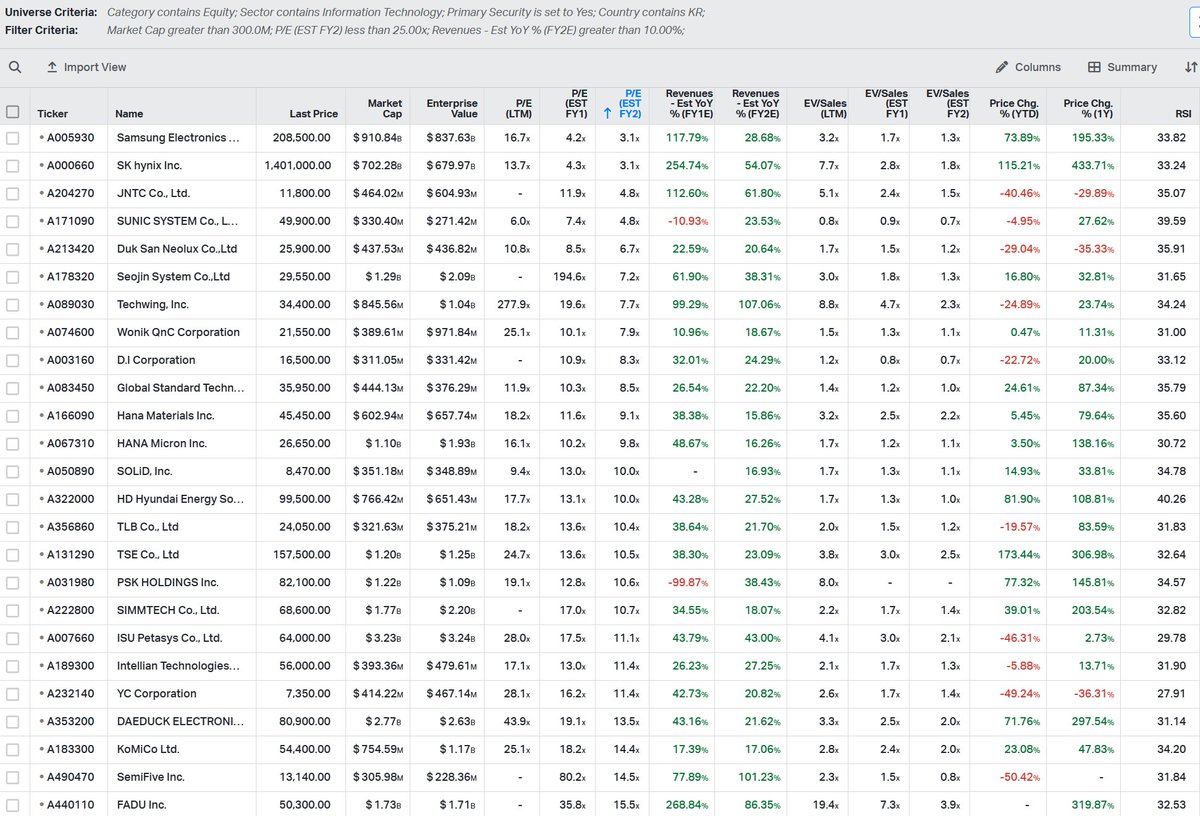This screenshot has height=816, width=1200.
Task: Sort by EV/Sales (EST FY2) column header
Action: pyautogui.click(x=947, y=103)
